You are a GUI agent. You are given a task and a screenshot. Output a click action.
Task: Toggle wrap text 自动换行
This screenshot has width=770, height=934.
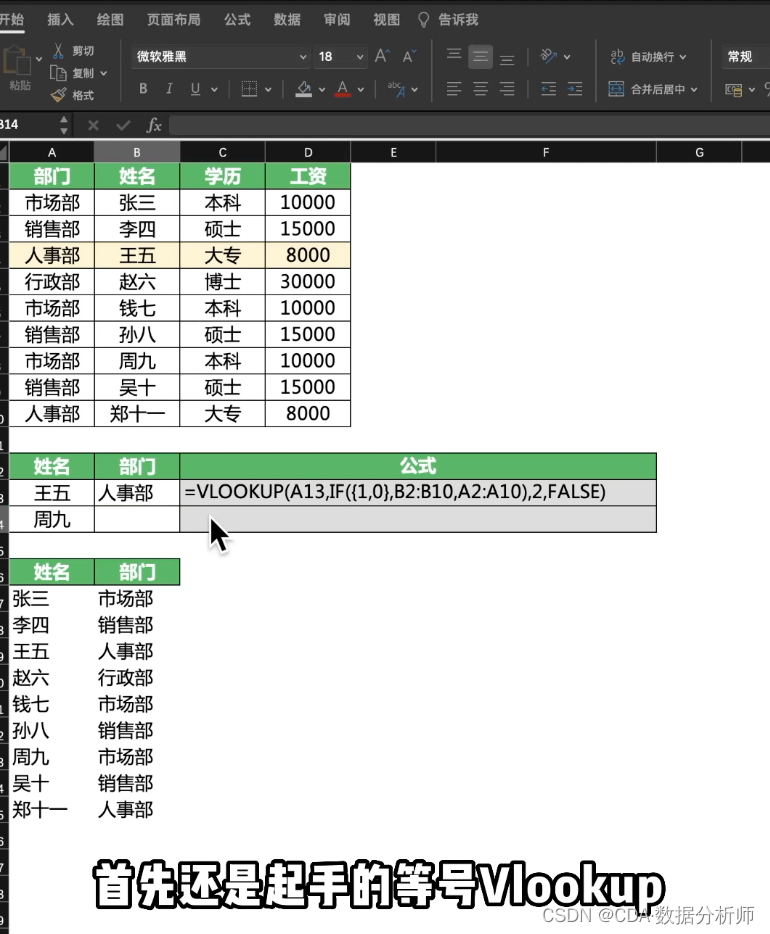[x=648, y=57]
